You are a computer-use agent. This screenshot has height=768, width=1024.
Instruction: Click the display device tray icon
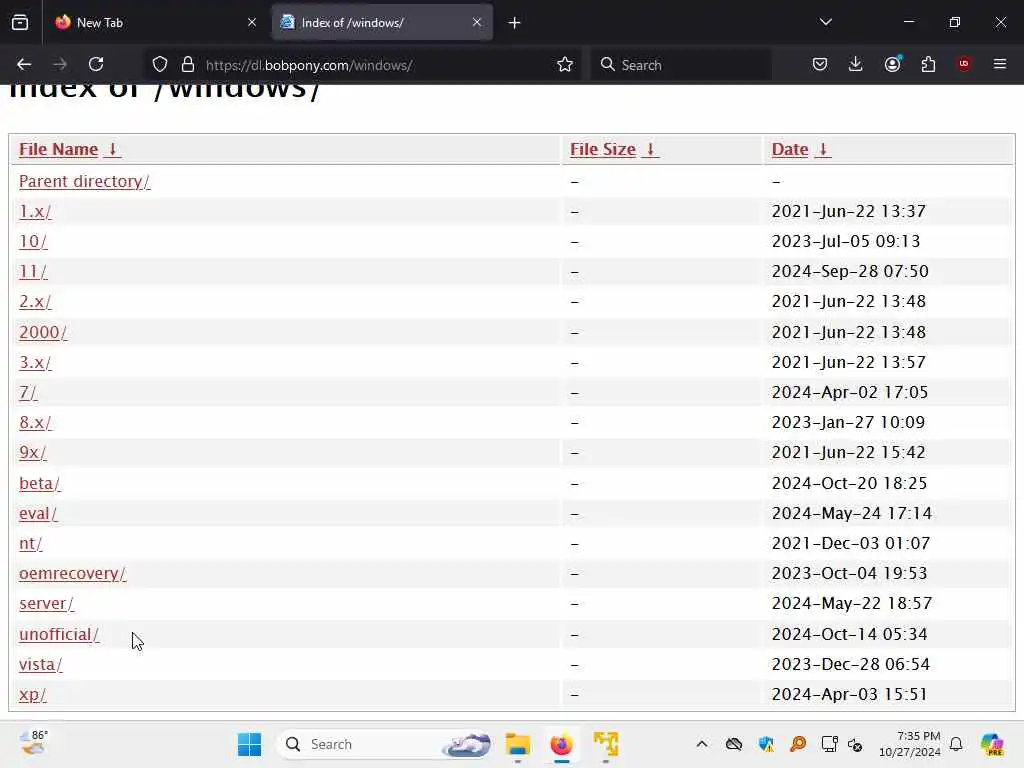[829, 744]
